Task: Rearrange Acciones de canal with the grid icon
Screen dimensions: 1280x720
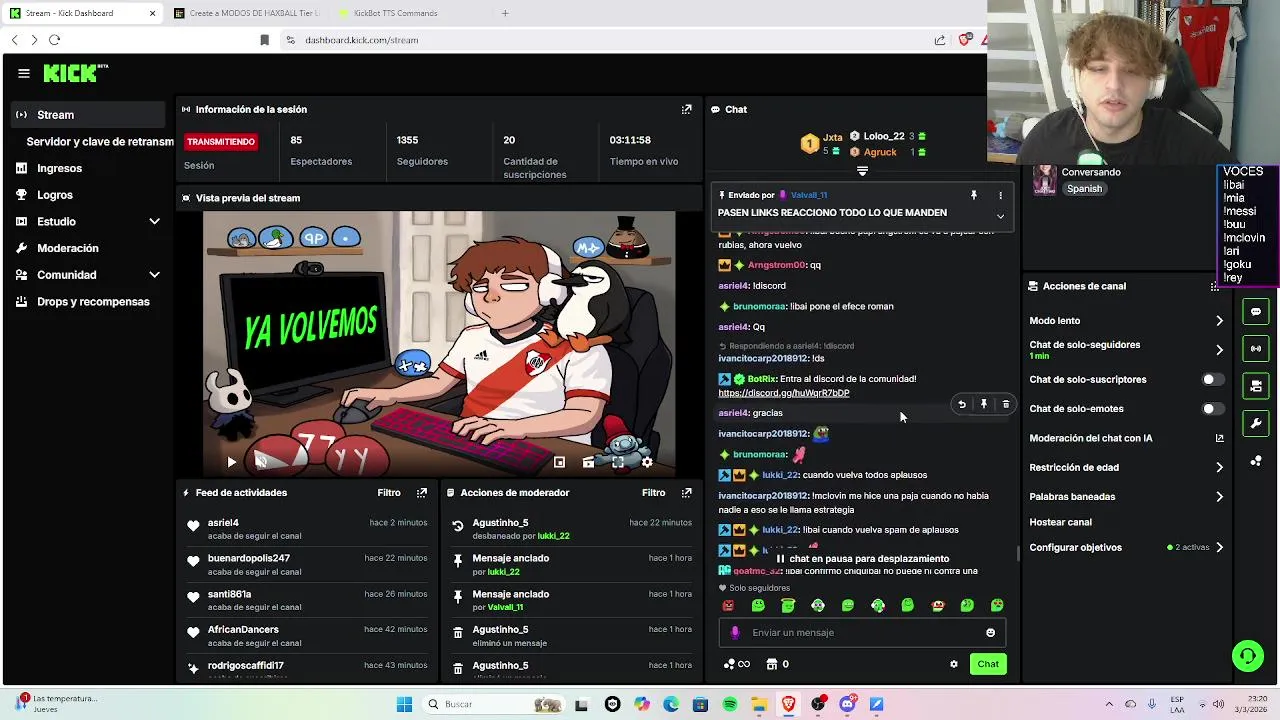Action: (x=1214, y=286)
